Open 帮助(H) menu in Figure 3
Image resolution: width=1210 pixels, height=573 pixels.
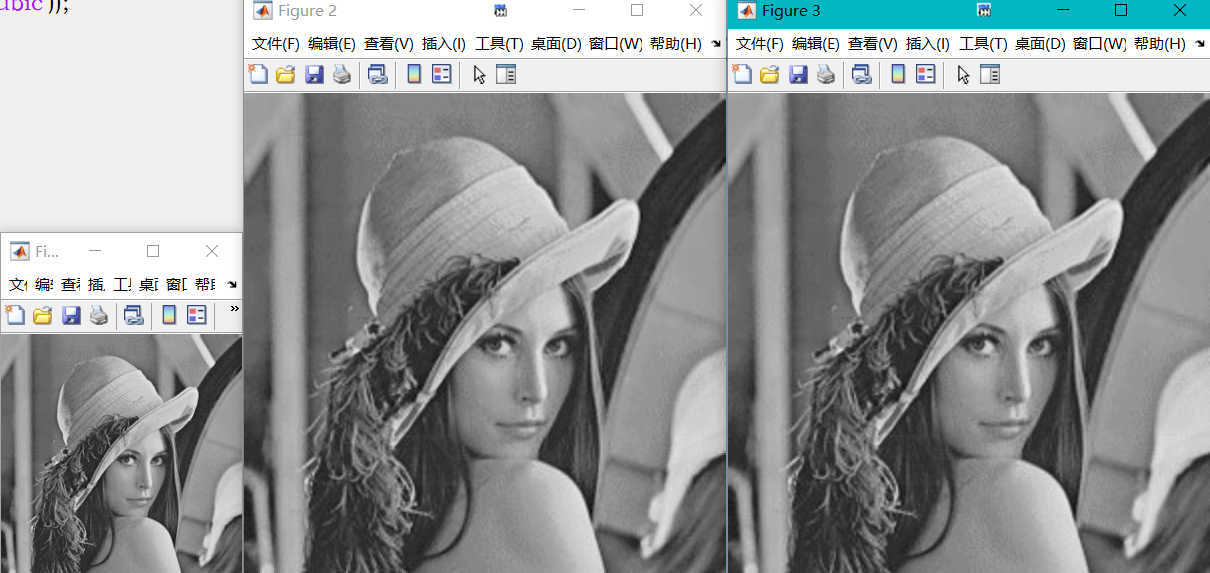coord(1159,44)
